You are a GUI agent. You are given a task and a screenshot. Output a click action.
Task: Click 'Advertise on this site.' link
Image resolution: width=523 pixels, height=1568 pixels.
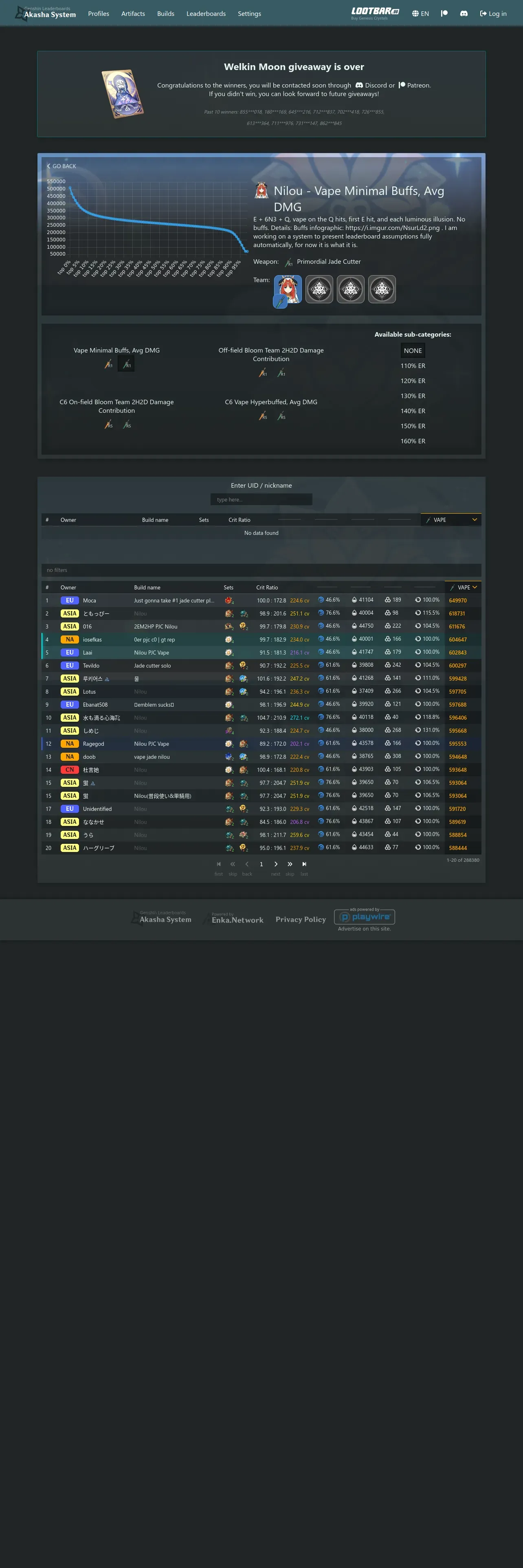pos(365,929)
